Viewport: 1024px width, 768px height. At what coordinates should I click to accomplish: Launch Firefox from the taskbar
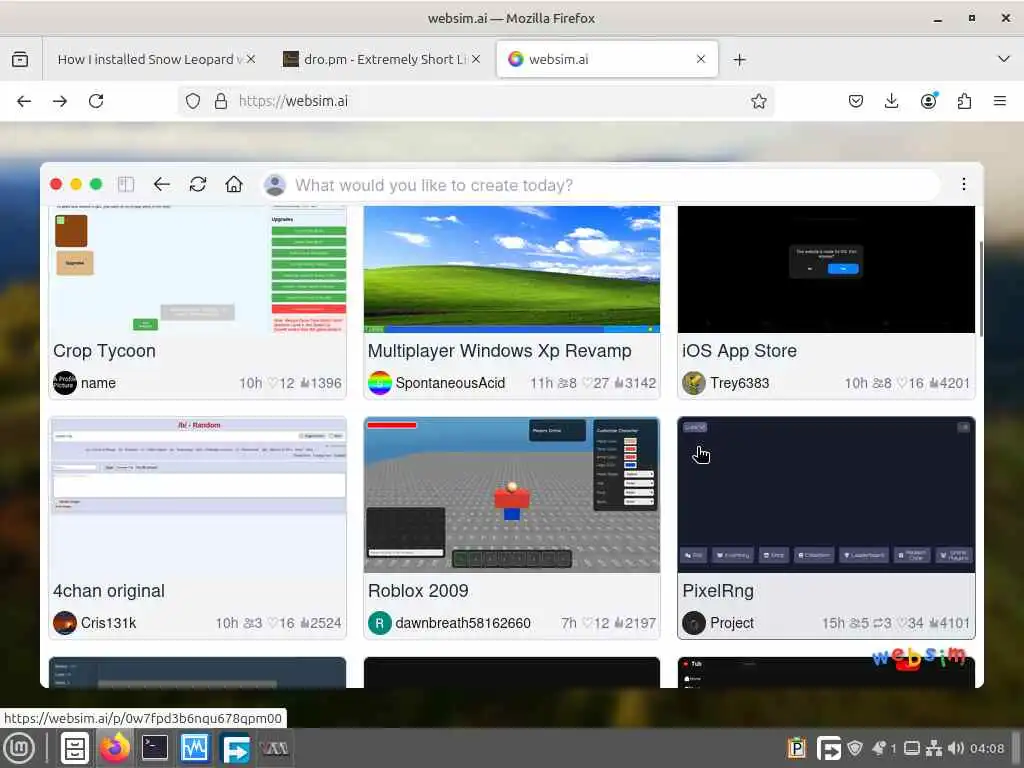point(115,748)
